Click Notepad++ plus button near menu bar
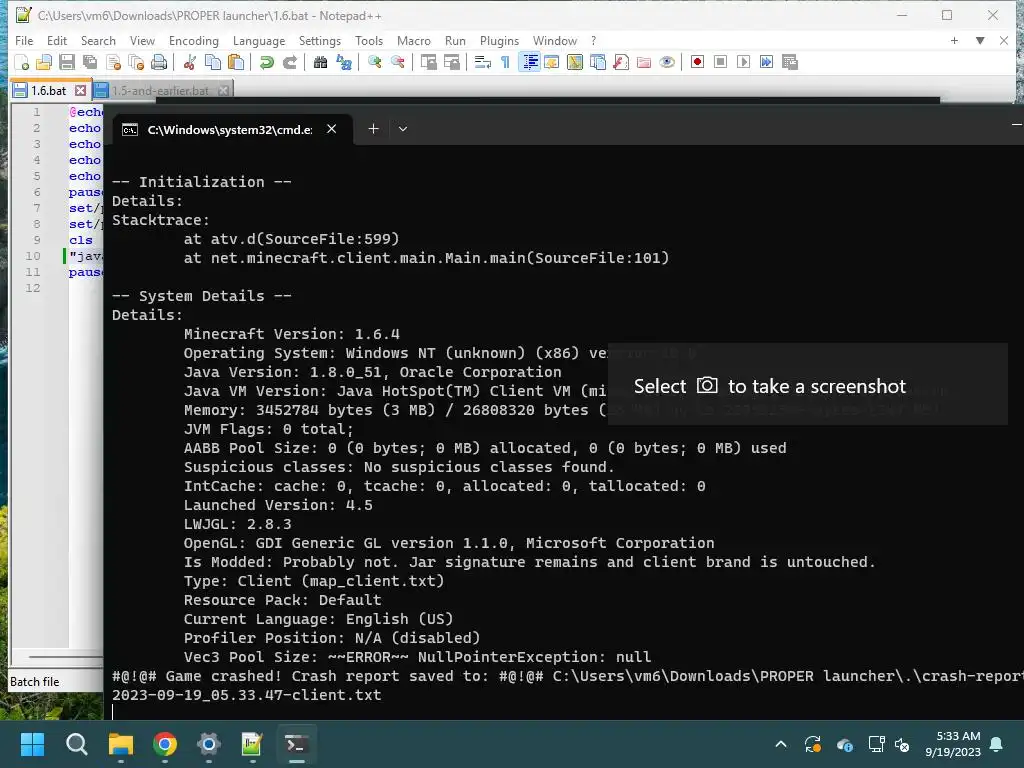 tap(954, 40)
